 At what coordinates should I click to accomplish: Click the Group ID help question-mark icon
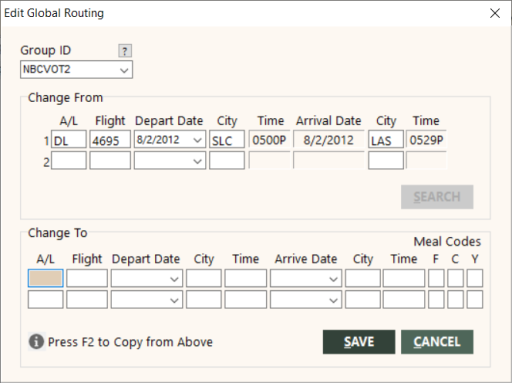click(x=125, y=51)
